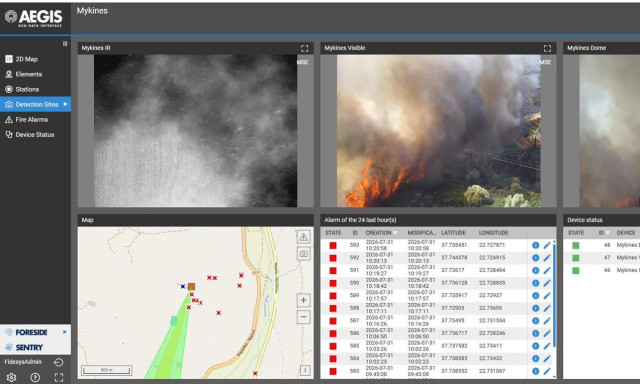Expand the Detection Sites submenu arrow
This screenshot has width=640, height=384.
[x=65, y=104]
